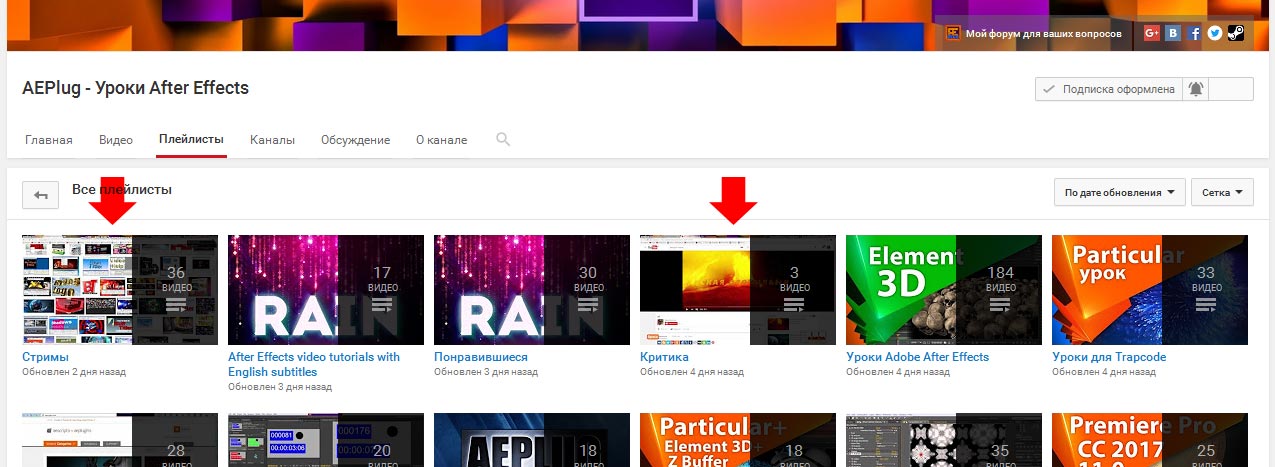Click the Все плейлисты heading text
The height and width of the screenshot is (467, 1275).
click(x=122, y=189)
